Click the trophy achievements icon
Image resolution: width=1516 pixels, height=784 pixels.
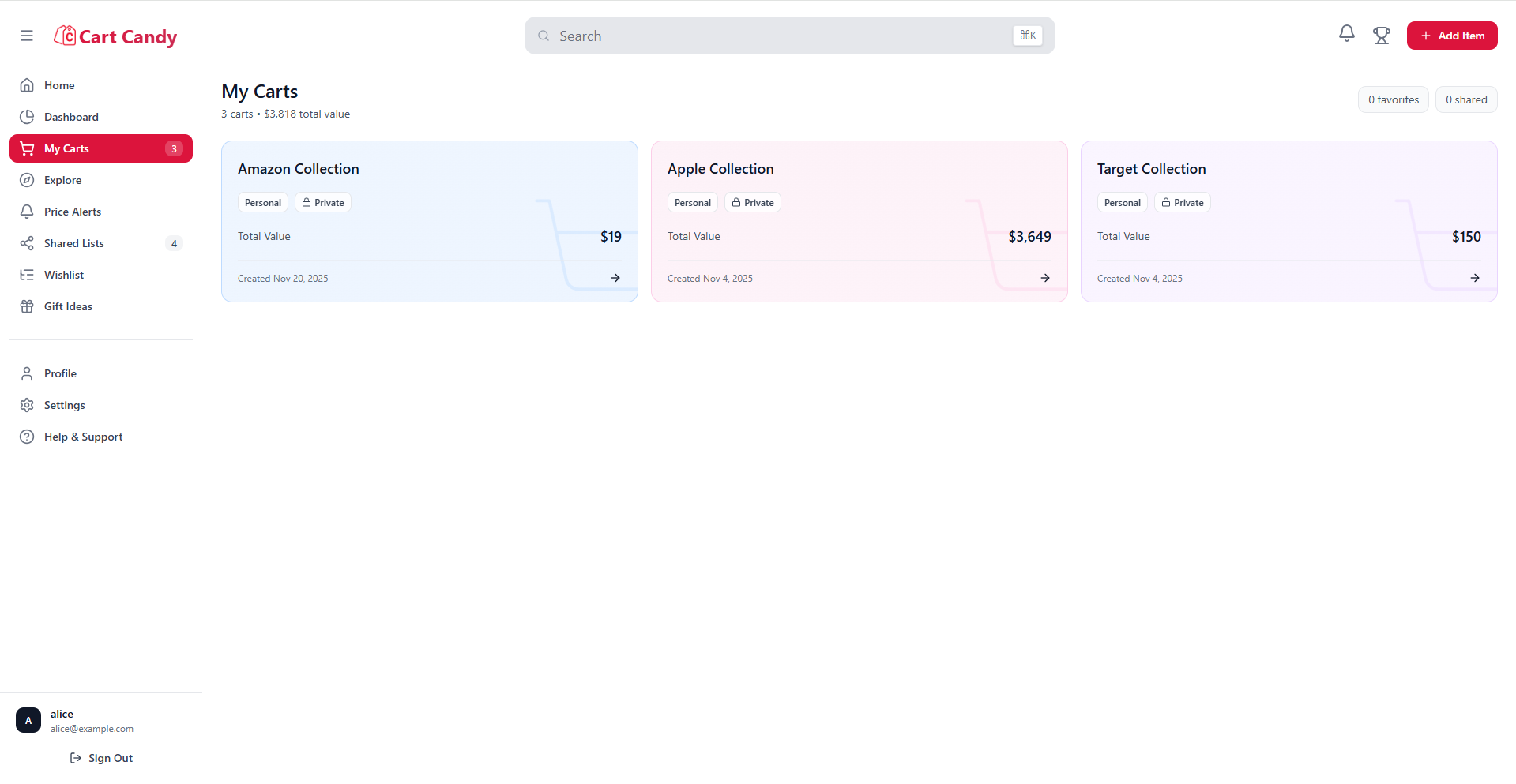tap(1381, 35)
